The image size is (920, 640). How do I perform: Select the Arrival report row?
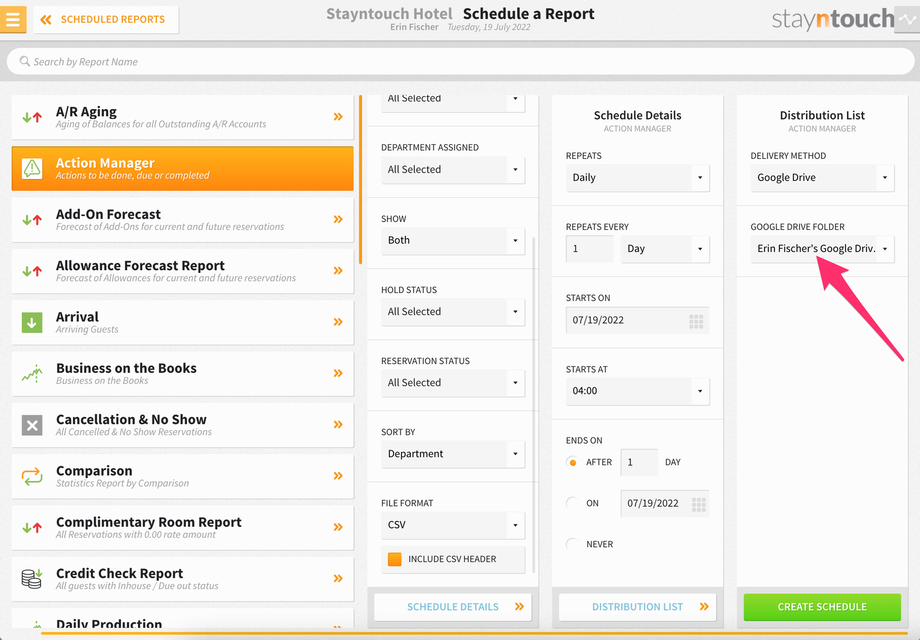pos(182,322)
